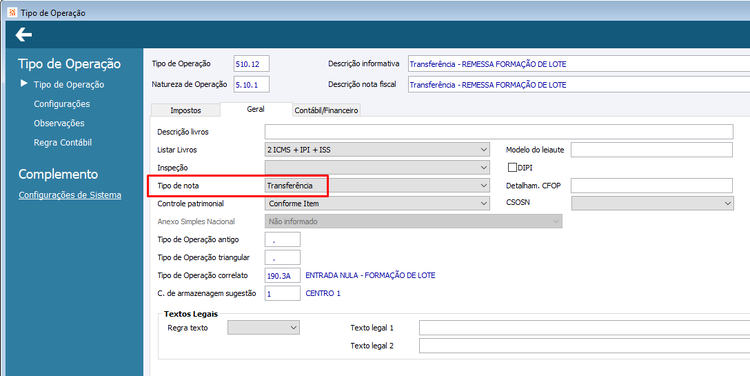Toggle the DIPI checkbox
The height and width of the screenshot is (376, 750).
(512, 168)
